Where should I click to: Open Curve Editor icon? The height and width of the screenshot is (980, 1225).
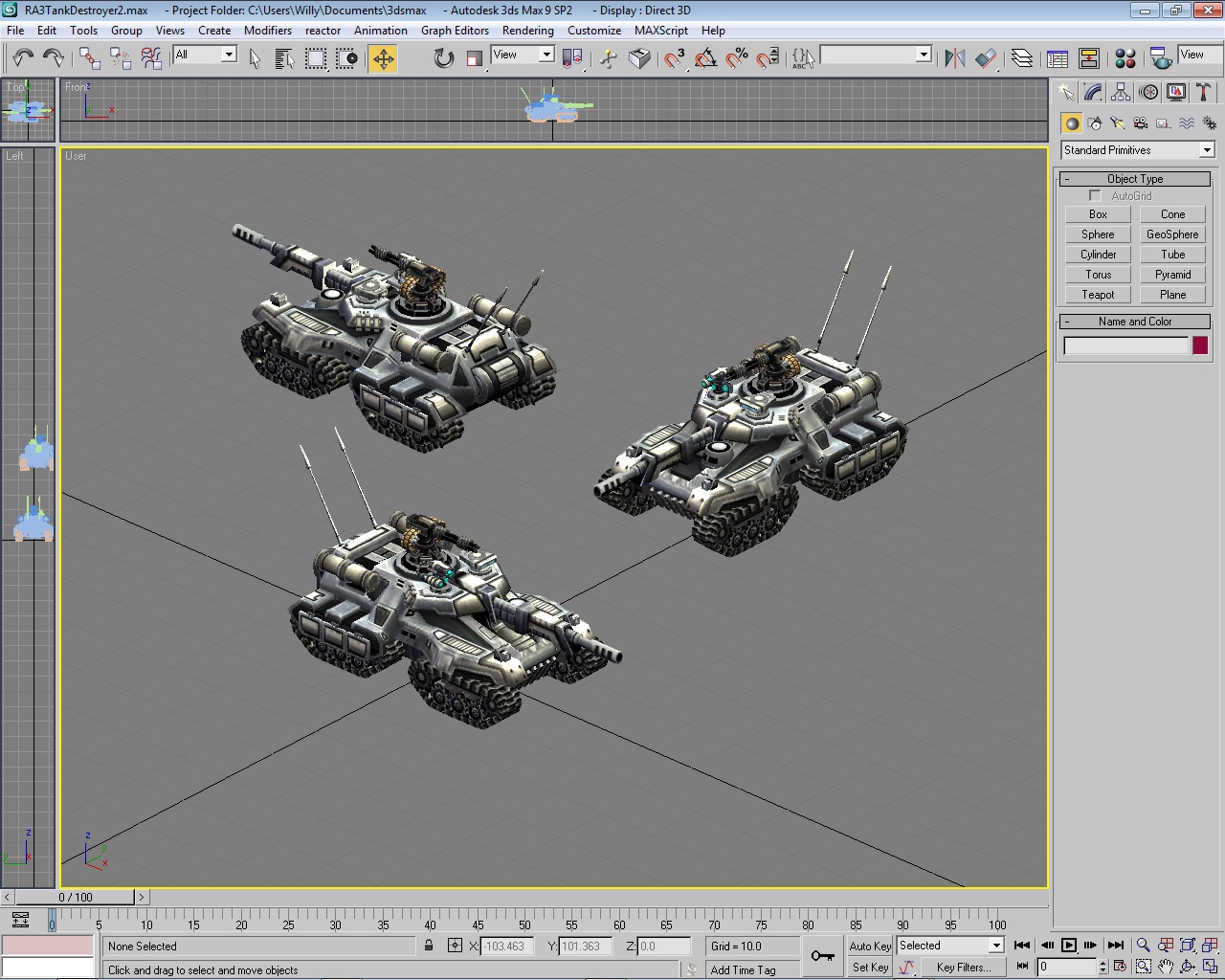pos(1058,58)
